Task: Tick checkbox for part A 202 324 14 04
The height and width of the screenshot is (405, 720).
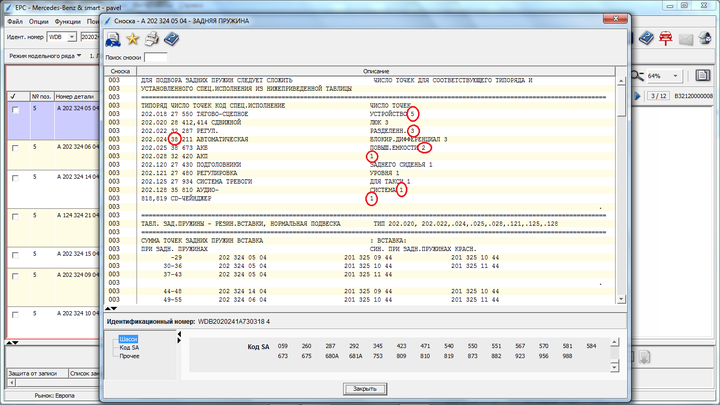Action: pyautogui.click(x=16, y=178)
